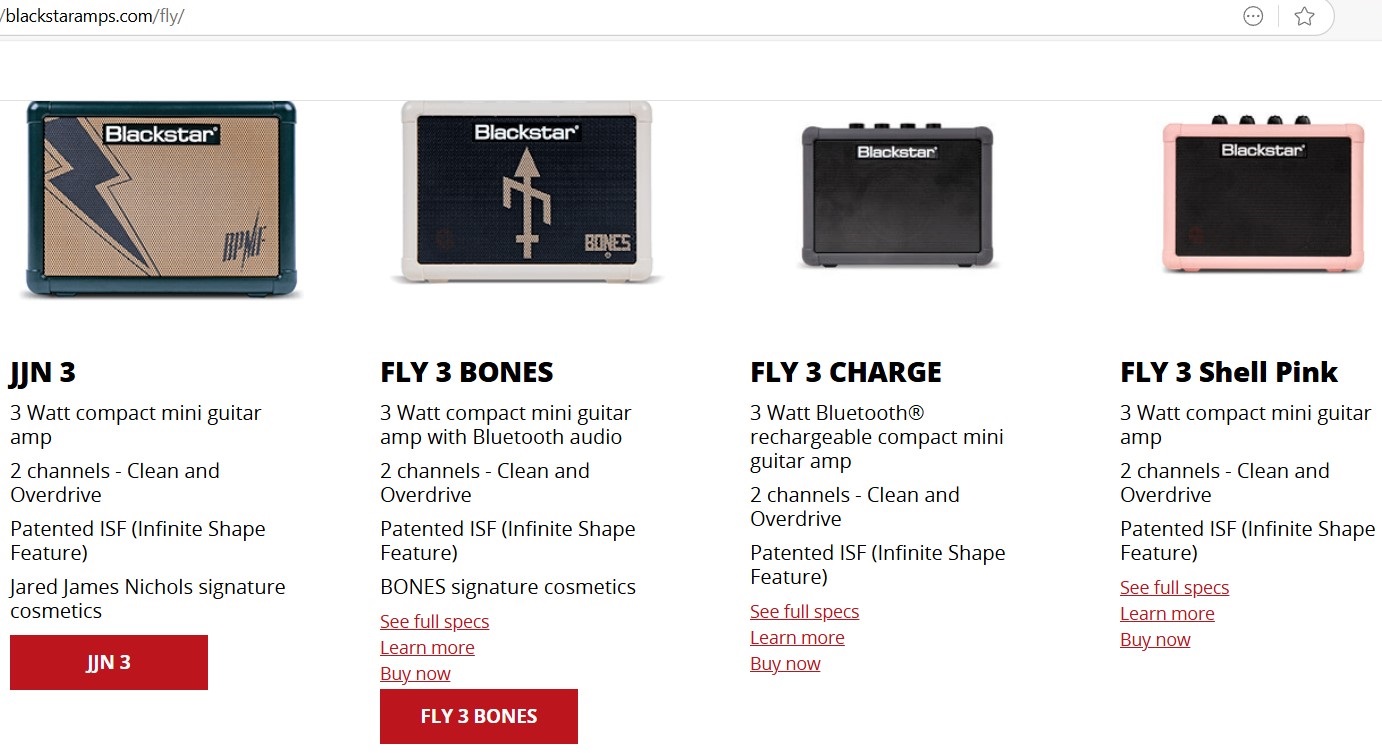
Task: Open the page actions ellipsis icon
Action: coord(1252,16)
